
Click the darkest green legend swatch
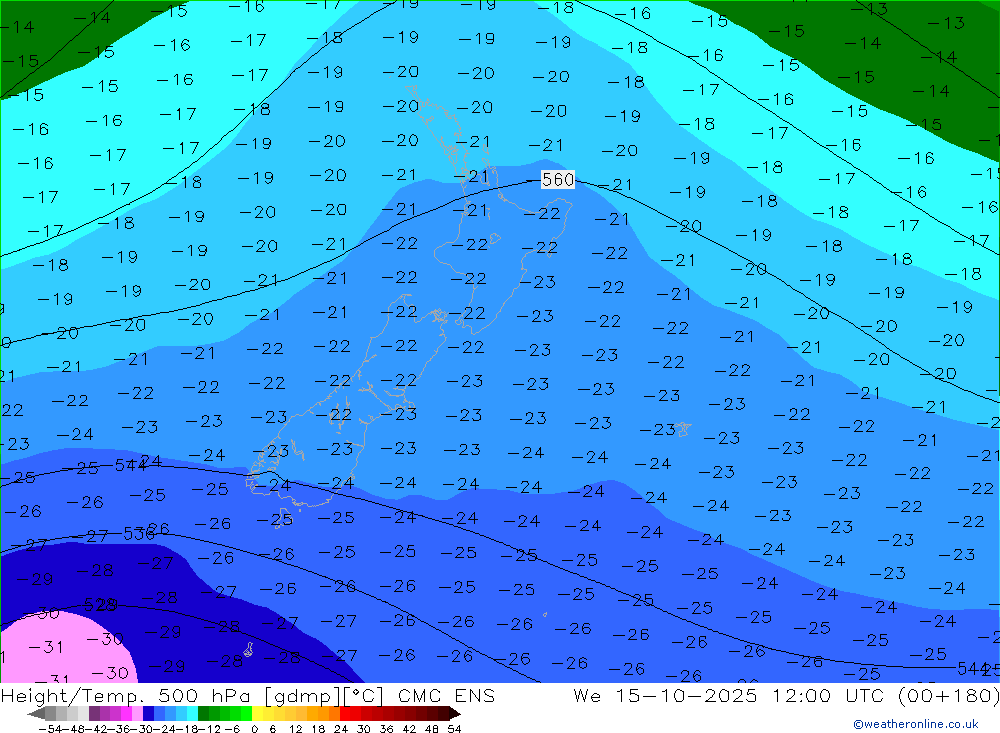(203, 713)
